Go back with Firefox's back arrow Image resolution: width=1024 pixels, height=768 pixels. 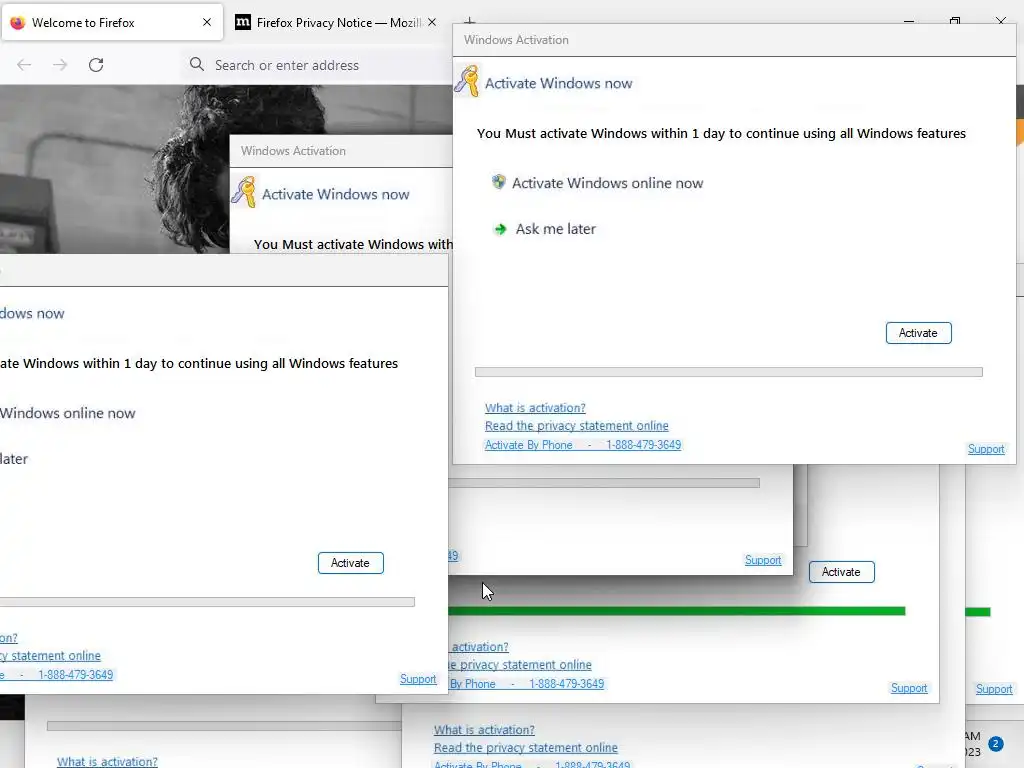point(24,65)
